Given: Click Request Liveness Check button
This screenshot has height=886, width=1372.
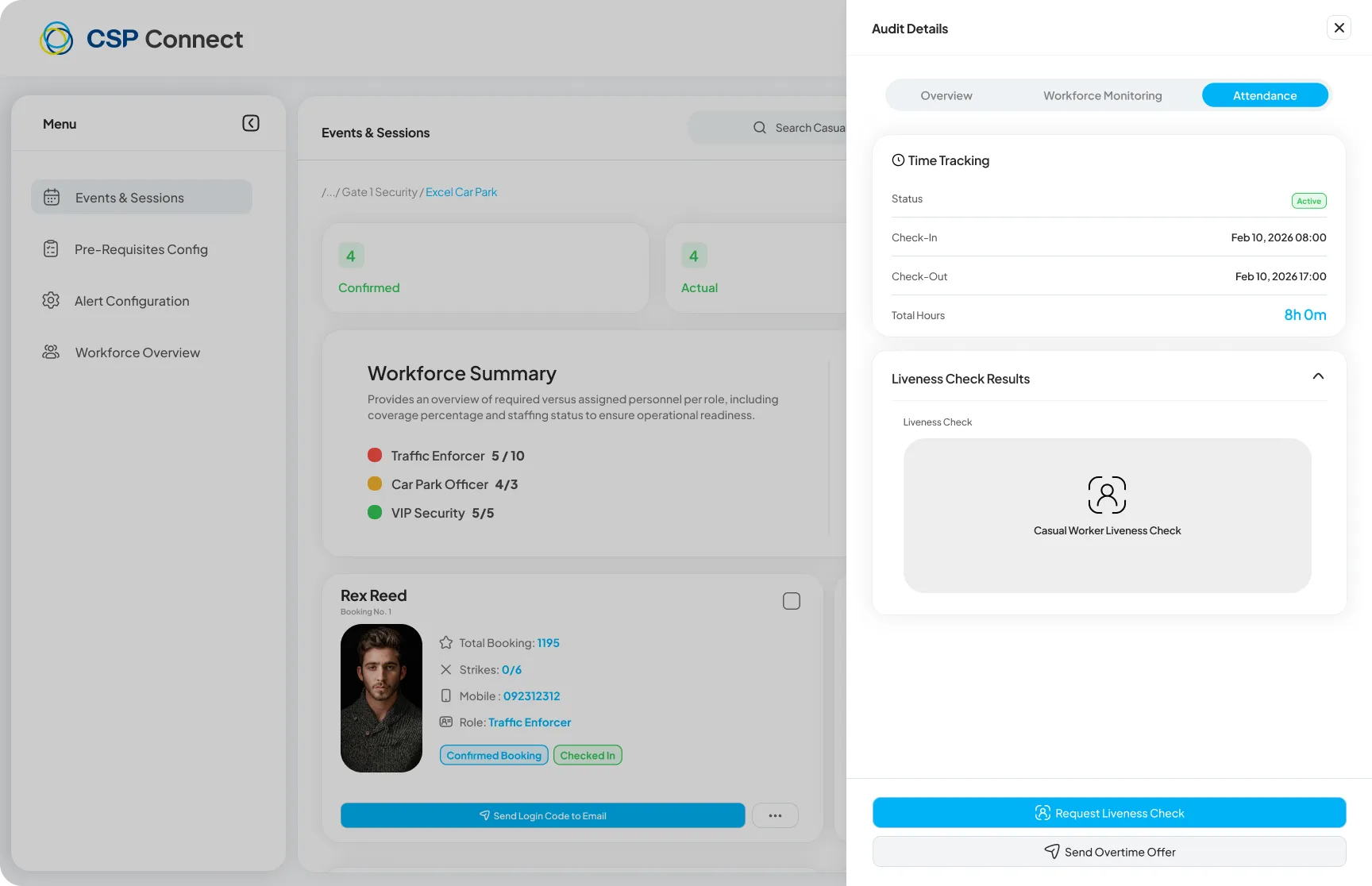Looking at the screenshot, I should point(1109,813).
